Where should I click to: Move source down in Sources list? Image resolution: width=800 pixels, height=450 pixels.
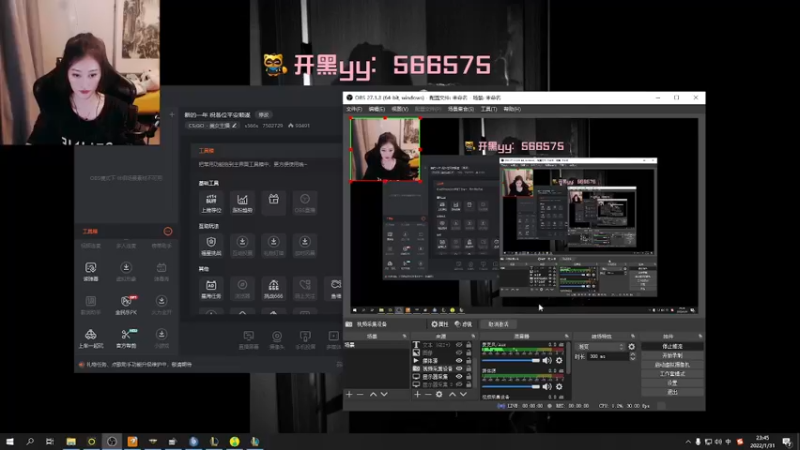(463, 394)
